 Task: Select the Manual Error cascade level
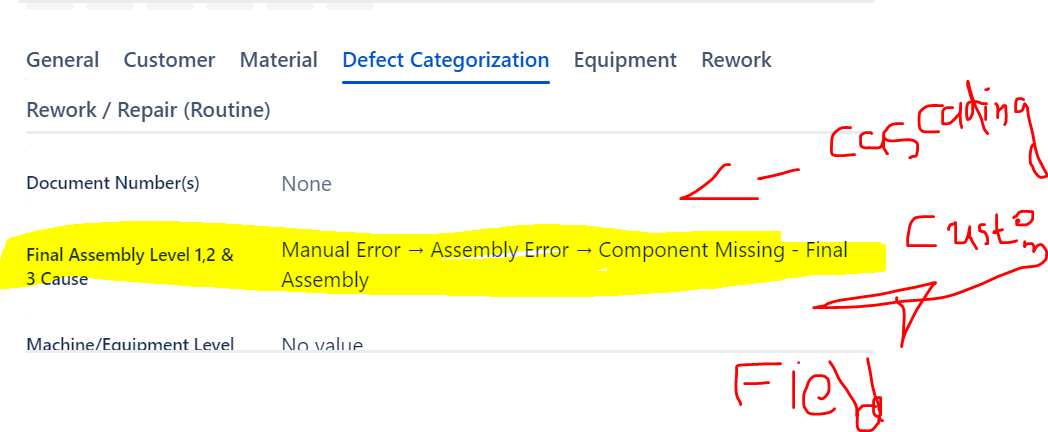(x=341, y=250)
